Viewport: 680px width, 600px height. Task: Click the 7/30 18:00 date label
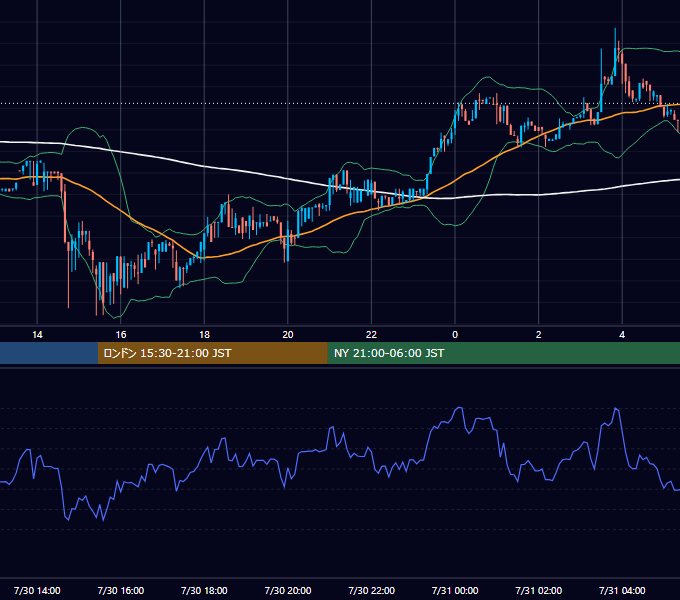204,590
